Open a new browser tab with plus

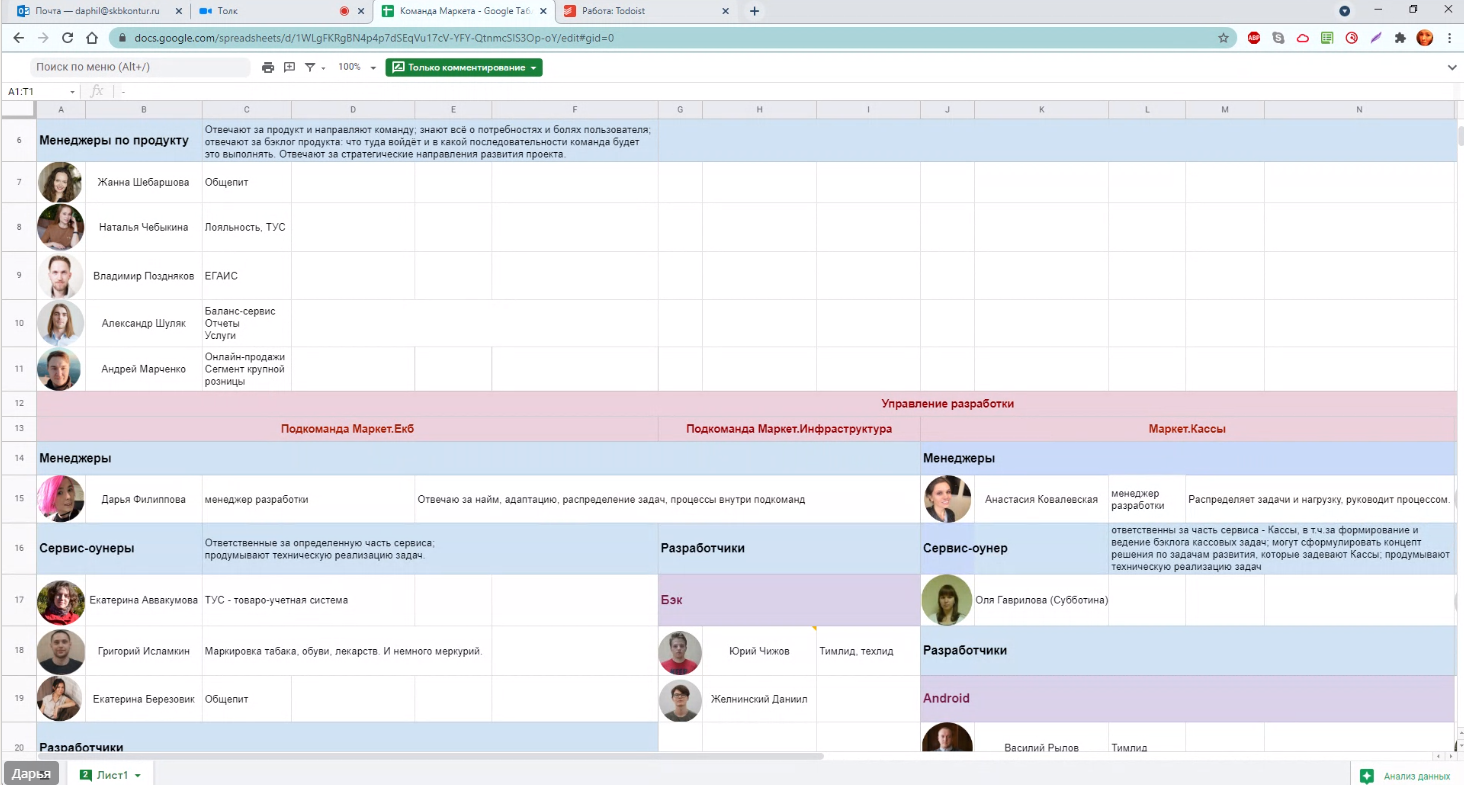[x=755, y=11]
